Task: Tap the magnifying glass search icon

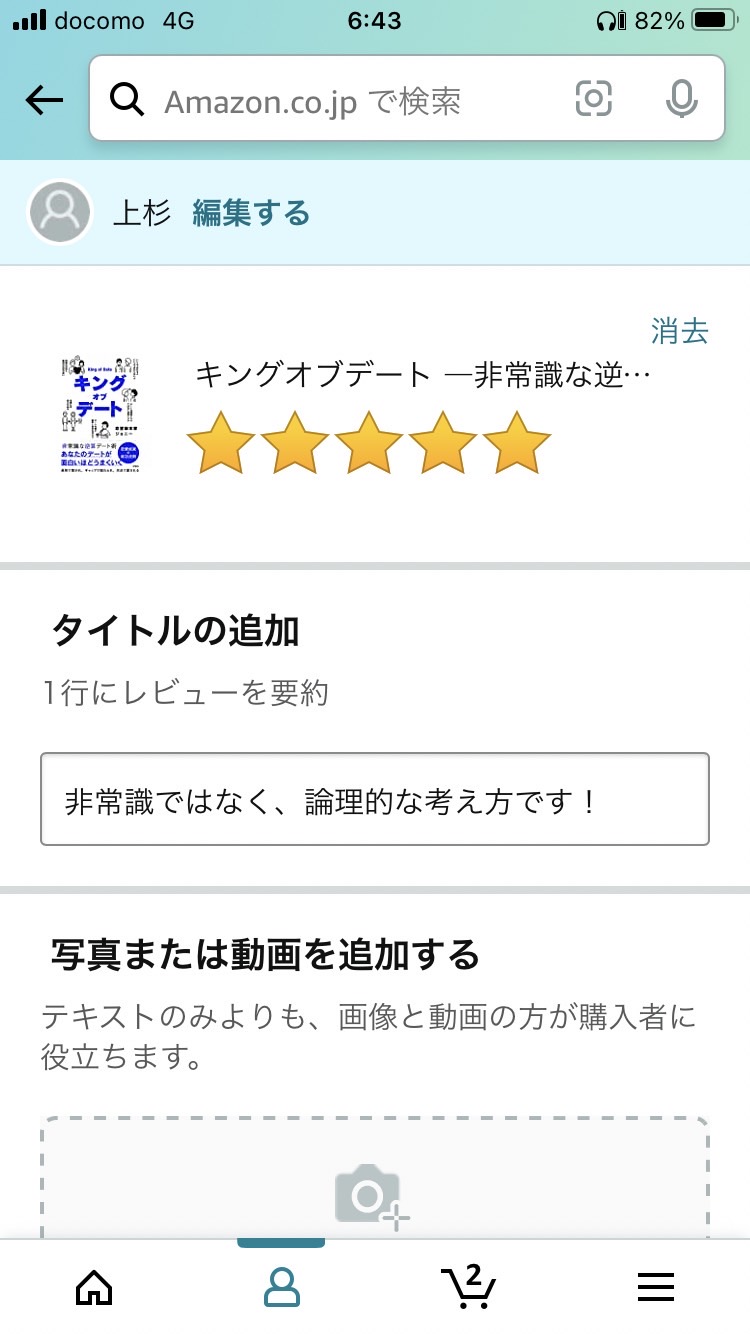Action: click(128, 99)
